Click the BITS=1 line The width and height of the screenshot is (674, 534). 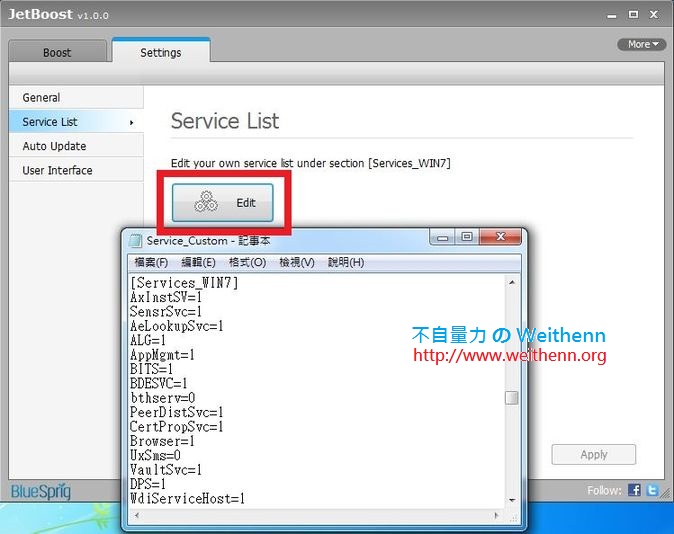click(151, 369)
